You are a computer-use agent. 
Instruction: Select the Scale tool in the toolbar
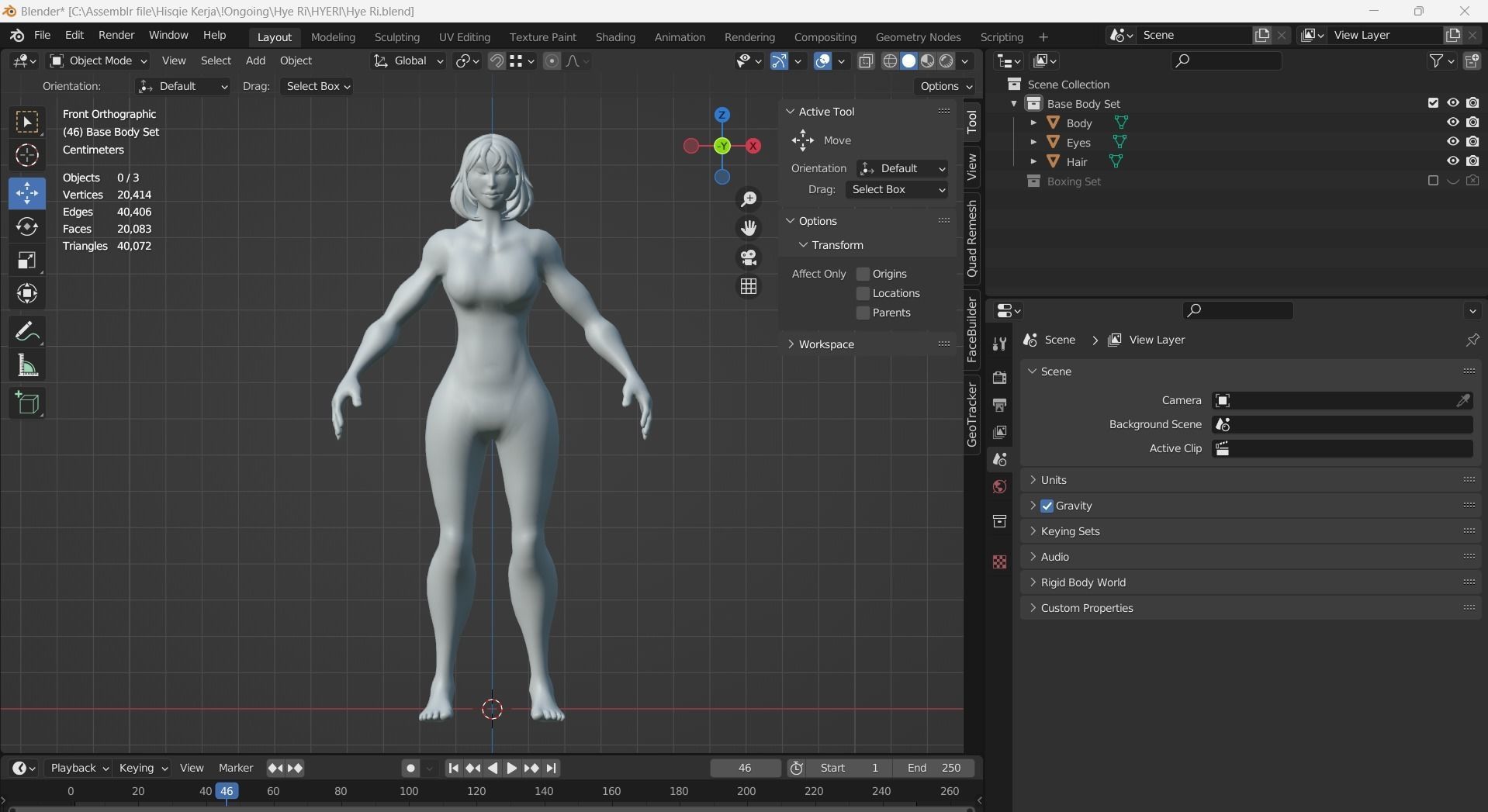pos(27,261)
